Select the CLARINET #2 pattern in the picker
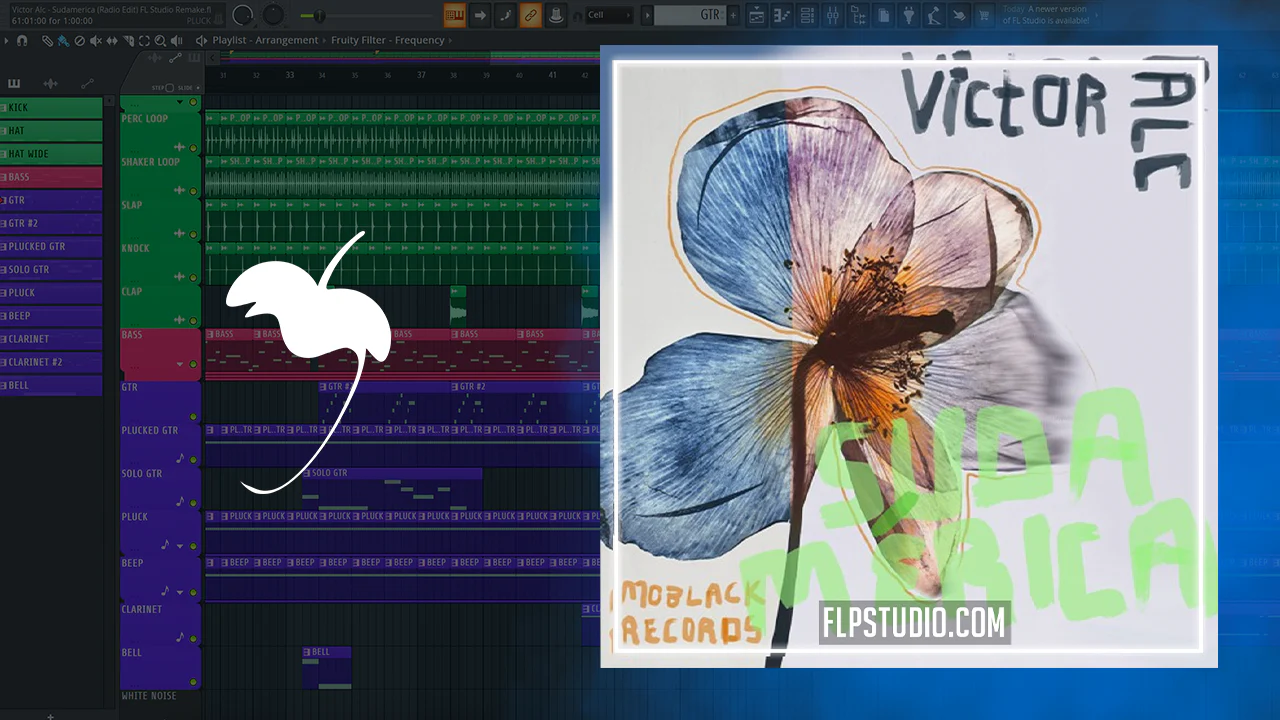The width and height of the screenshot is (1280, 720). (51, 362)
